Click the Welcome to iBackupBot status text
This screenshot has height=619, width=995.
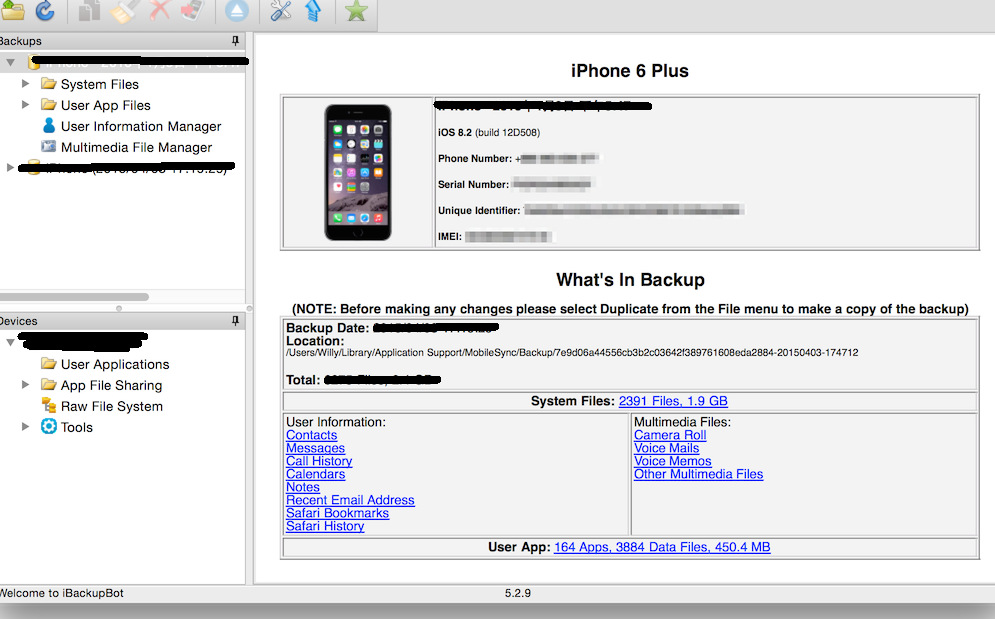(62, 593)
